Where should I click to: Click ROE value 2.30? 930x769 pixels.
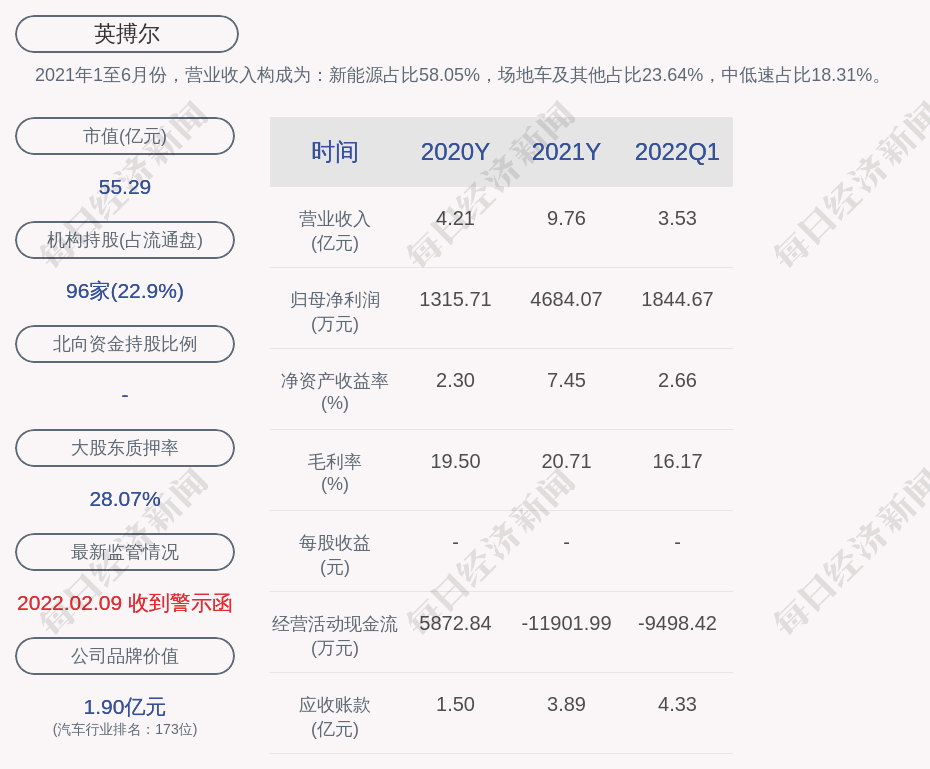455,380
